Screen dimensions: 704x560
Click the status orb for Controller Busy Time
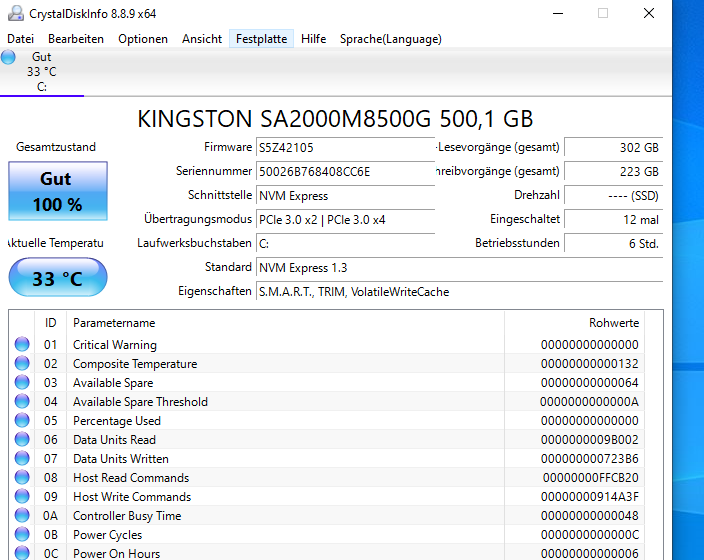tap(22, 516)
